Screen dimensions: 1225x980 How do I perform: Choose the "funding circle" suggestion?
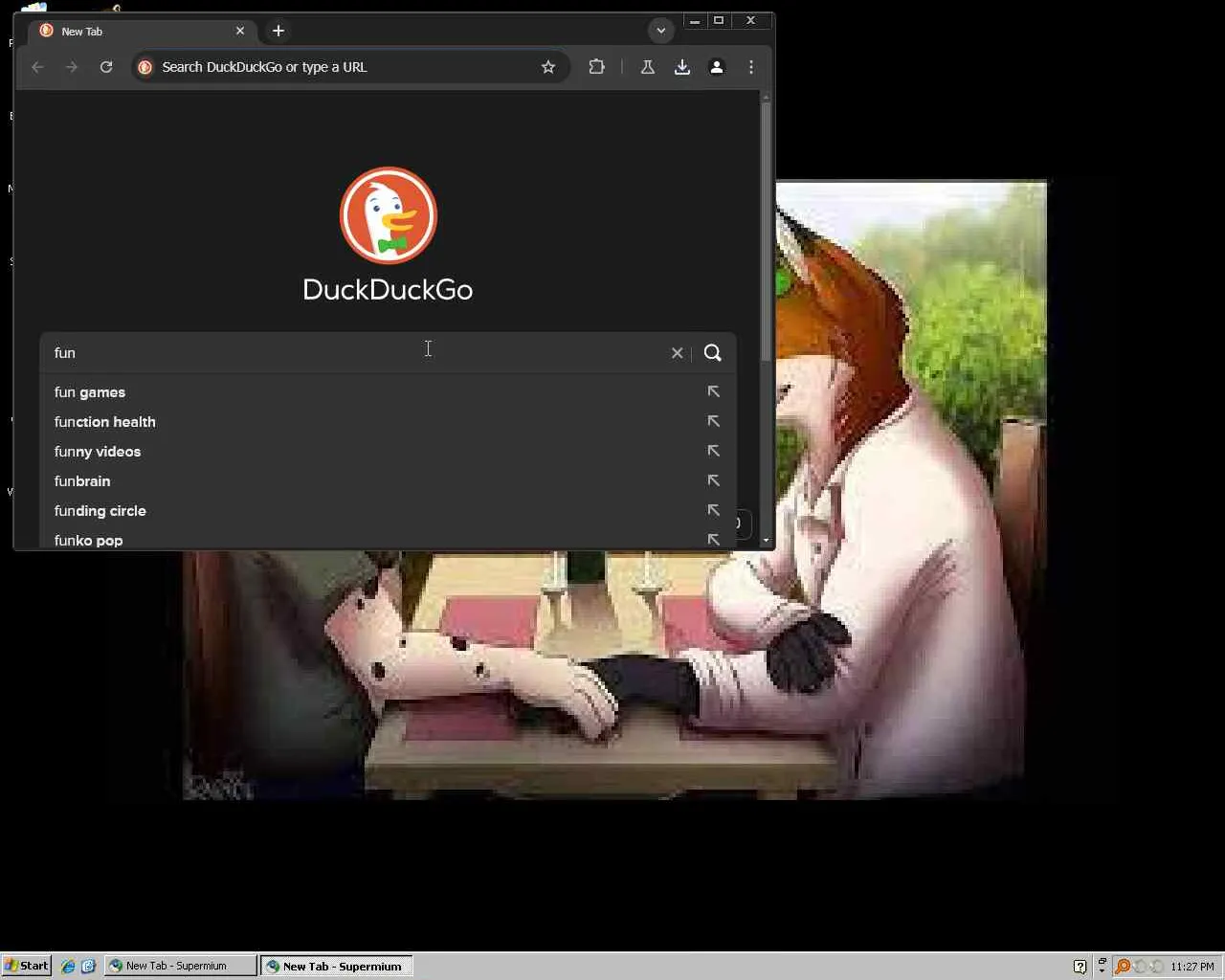[388, 511]
